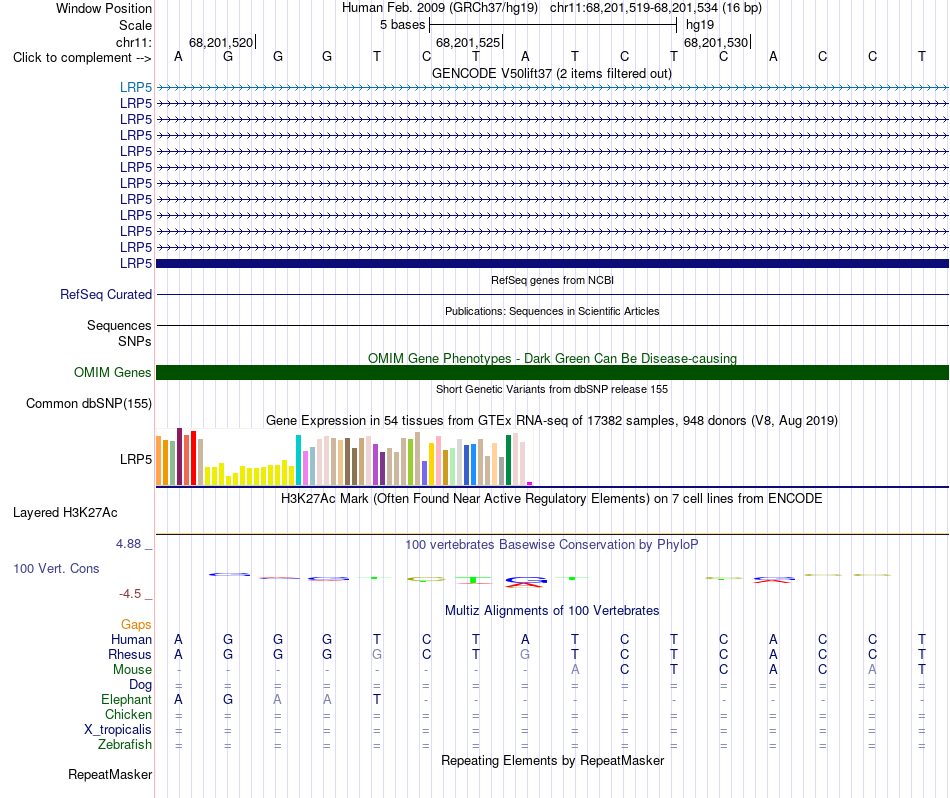Click the Mouse alignment row label
950x798 pixels.
132,670
